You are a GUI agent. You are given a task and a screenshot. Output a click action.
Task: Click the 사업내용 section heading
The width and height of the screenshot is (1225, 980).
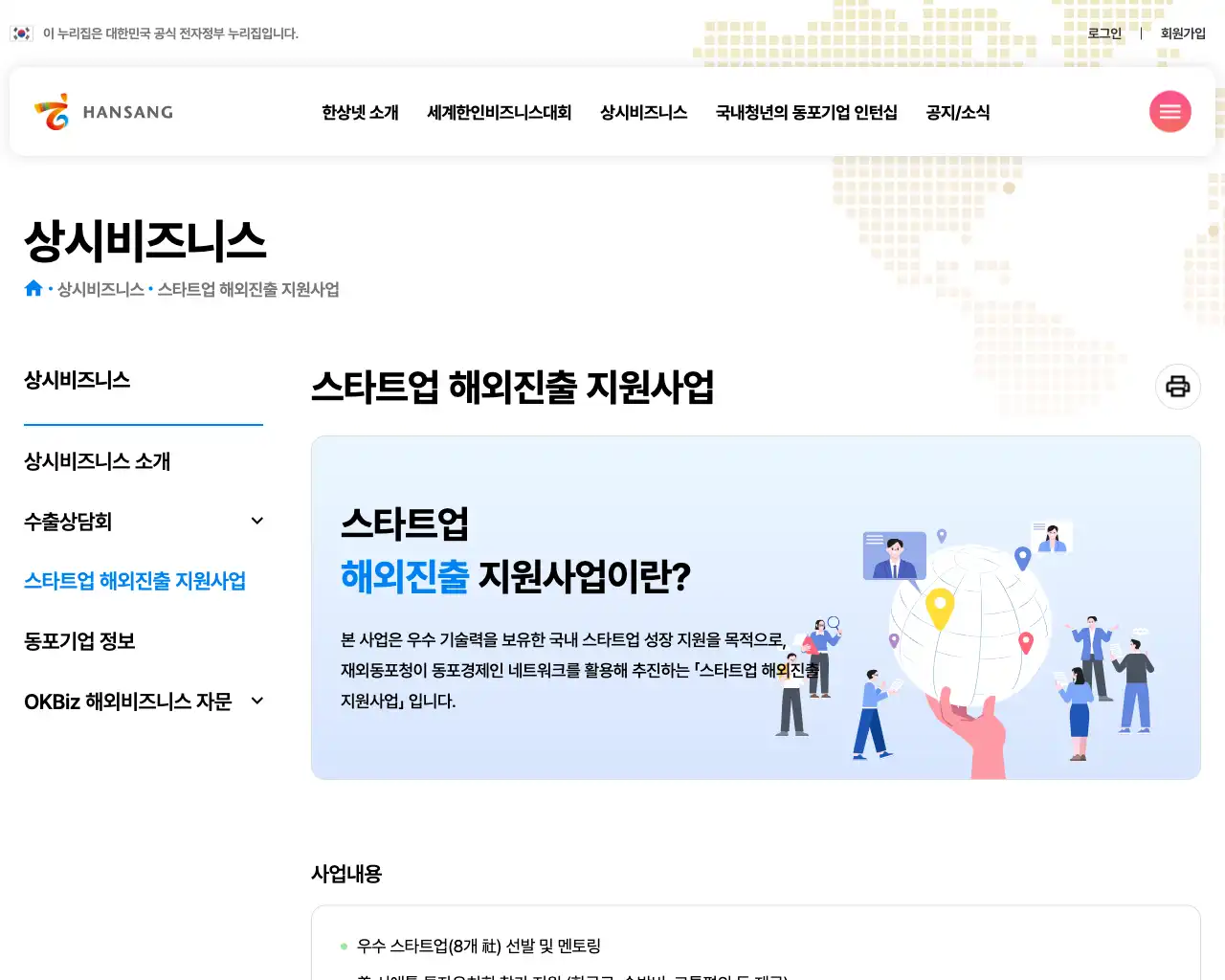(346, 874)
